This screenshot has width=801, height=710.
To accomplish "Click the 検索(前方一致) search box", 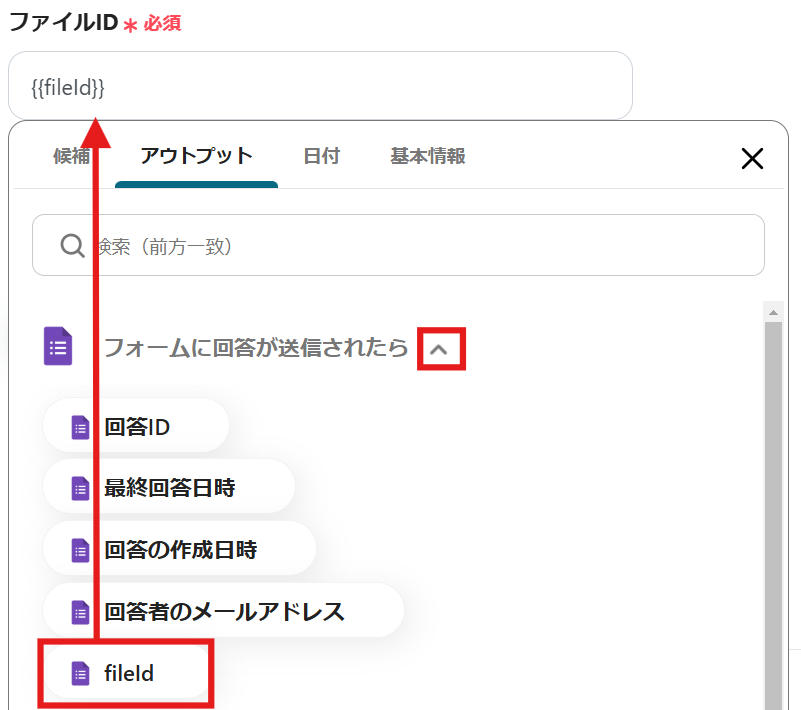I will pyautogui.click(x=398, y=245).
